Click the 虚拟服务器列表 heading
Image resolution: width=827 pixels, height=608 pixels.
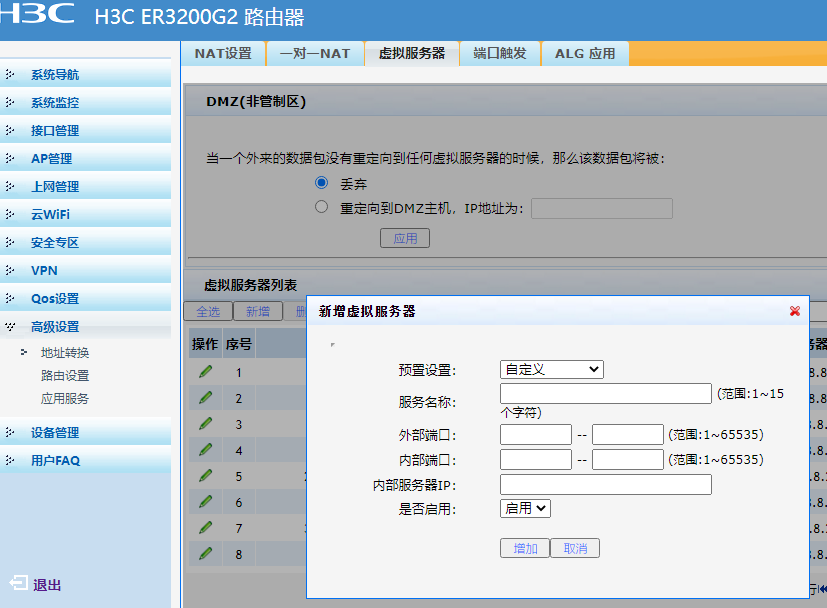pyautogui.click(x=251, y=285)
